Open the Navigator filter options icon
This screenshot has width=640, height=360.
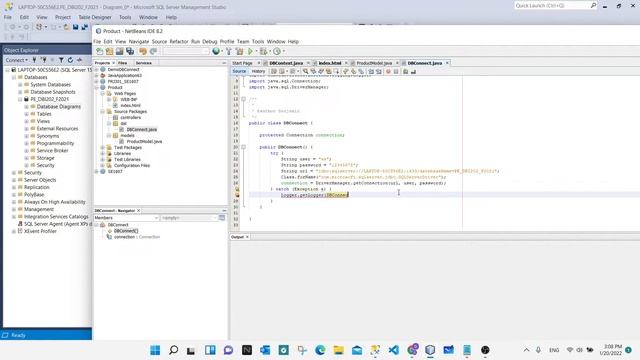coord(222,218)
